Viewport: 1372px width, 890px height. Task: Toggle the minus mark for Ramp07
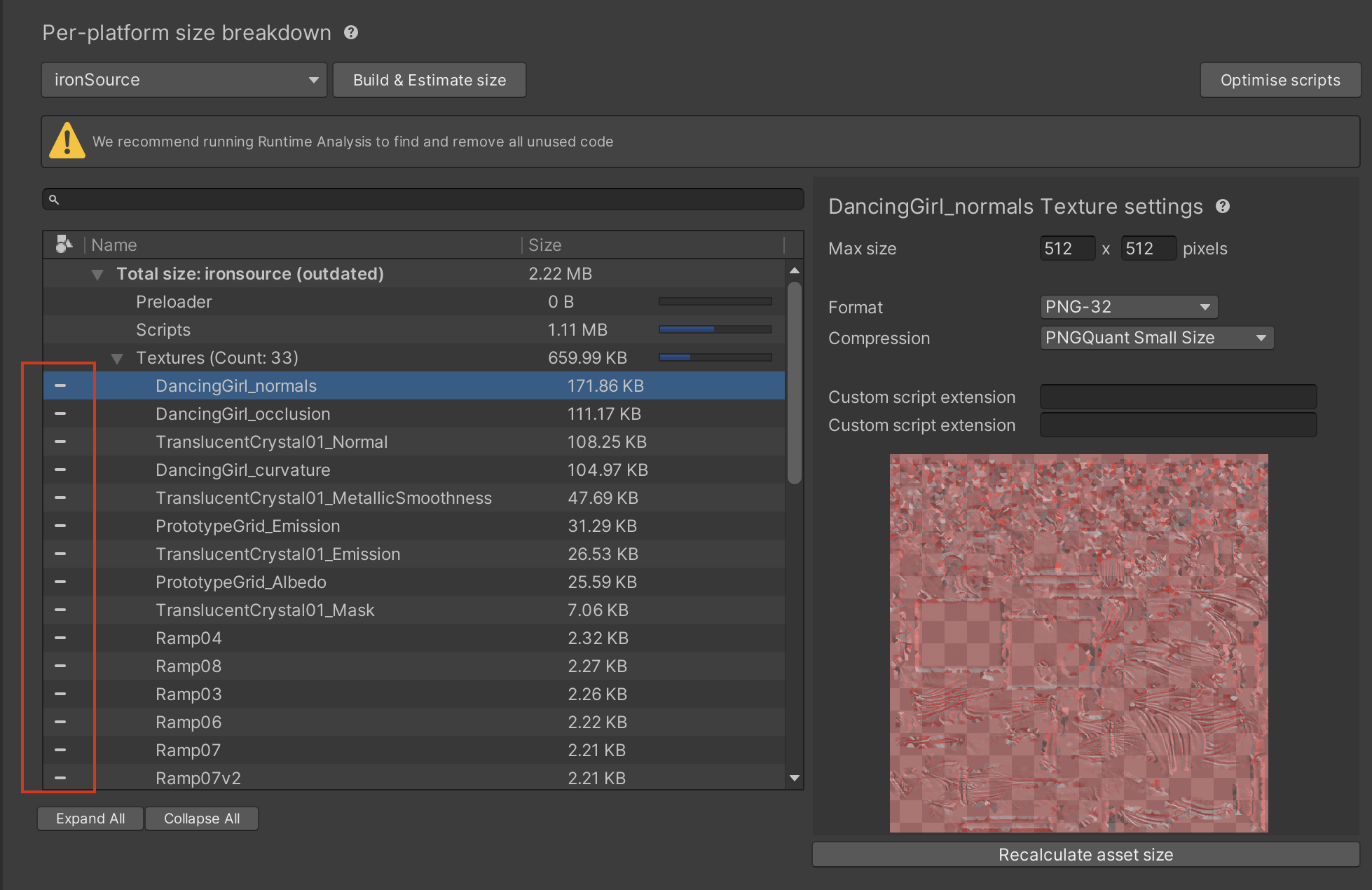[x=60, y=750]
